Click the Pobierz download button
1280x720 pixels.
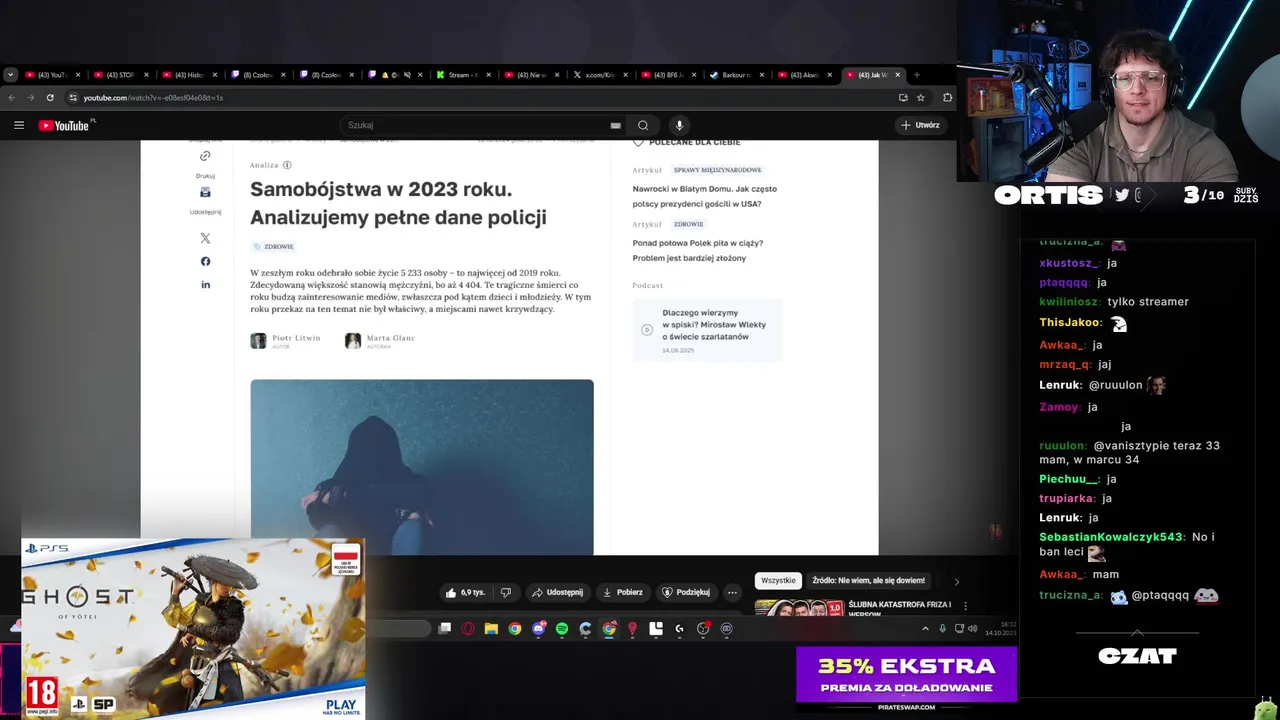(622, 592)
